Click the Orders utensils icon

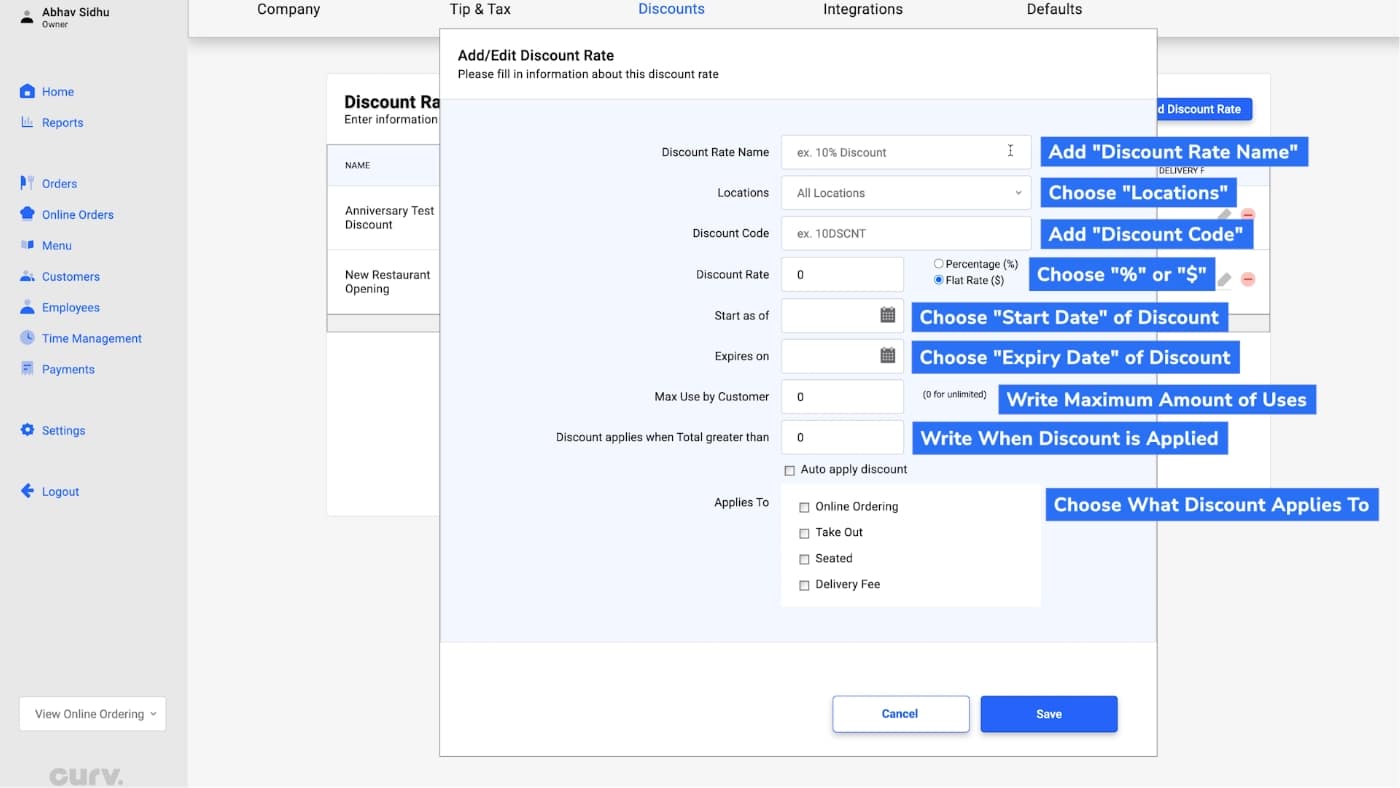(x=28, y=183)
